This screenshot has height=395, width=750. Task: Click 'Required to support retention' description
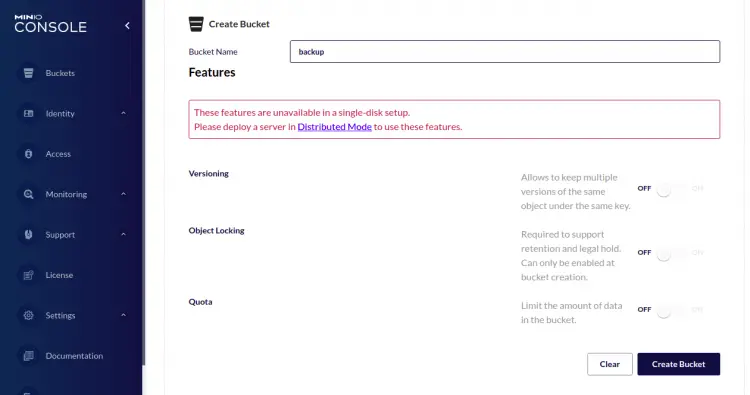[x=571, y=255]
